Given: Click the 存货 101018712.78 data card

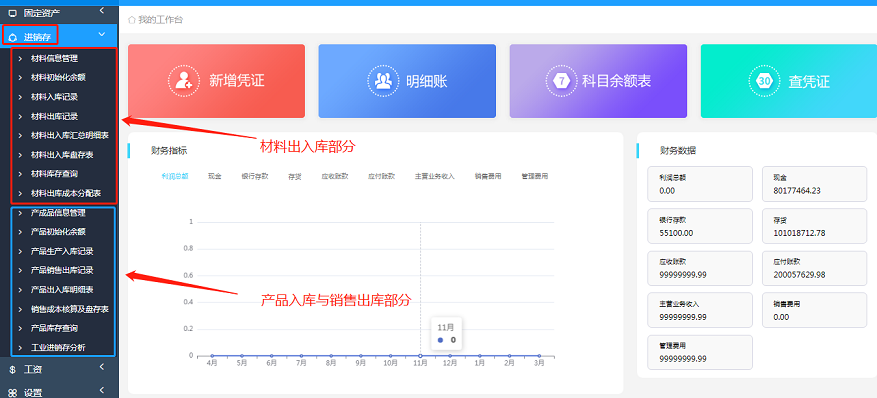Looking at the screenshot, I should click(814, 226).
